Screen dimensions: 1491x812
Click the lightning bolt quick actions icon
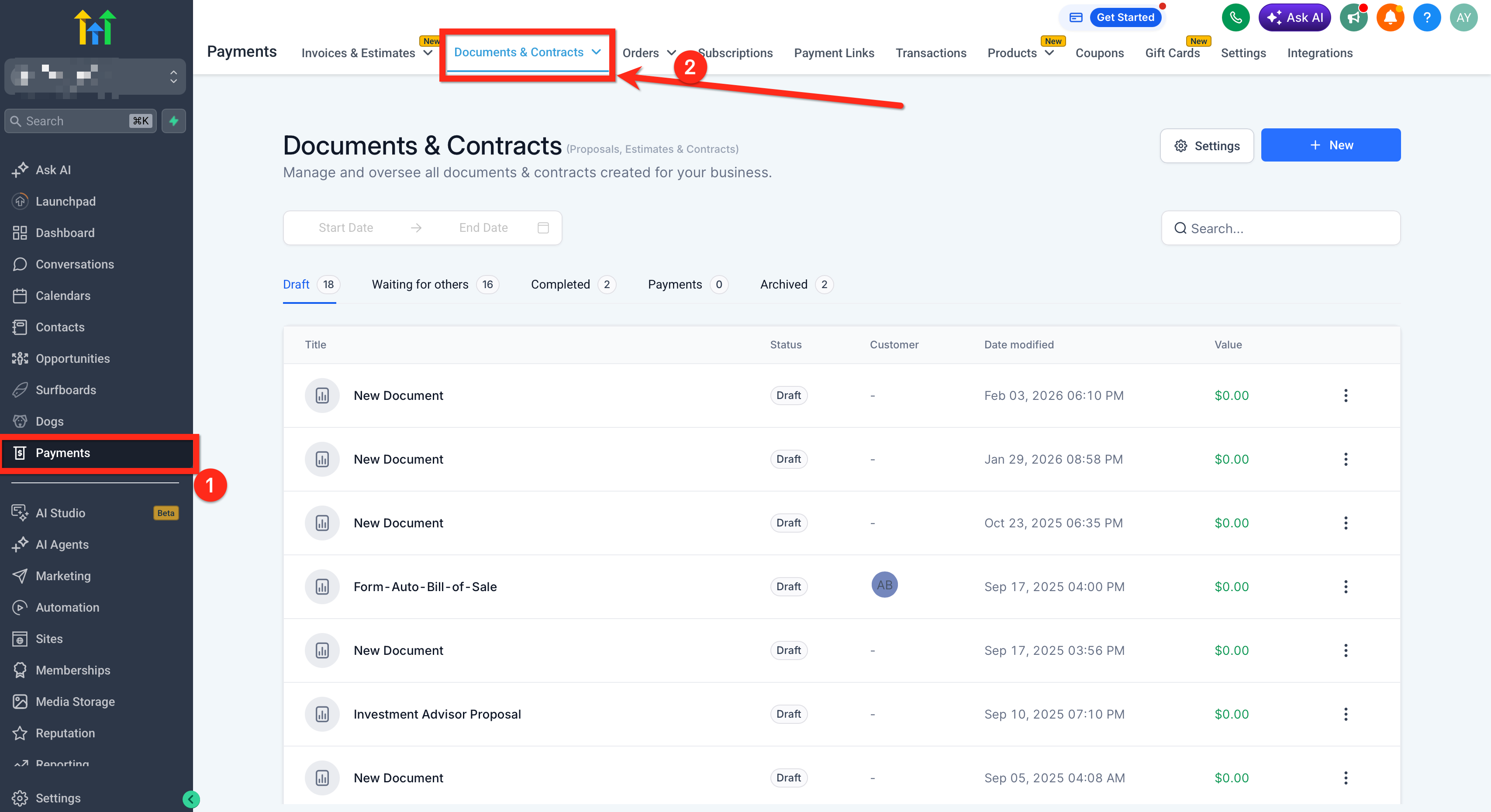[174, 121]
